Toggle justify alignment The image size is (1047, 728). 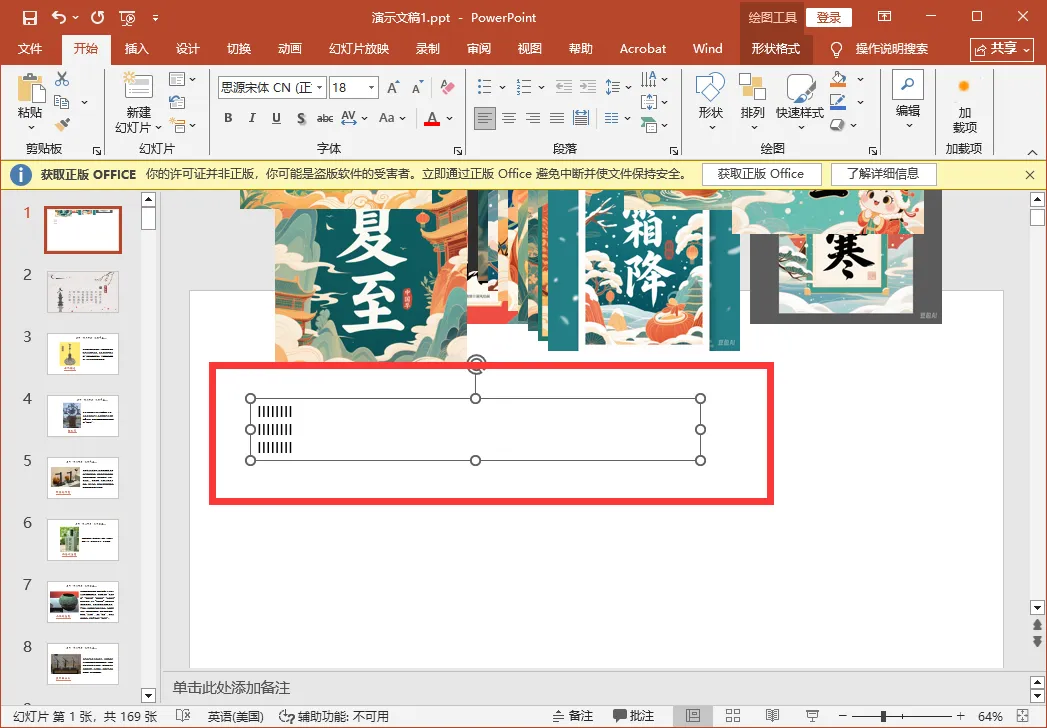point(557,118)
